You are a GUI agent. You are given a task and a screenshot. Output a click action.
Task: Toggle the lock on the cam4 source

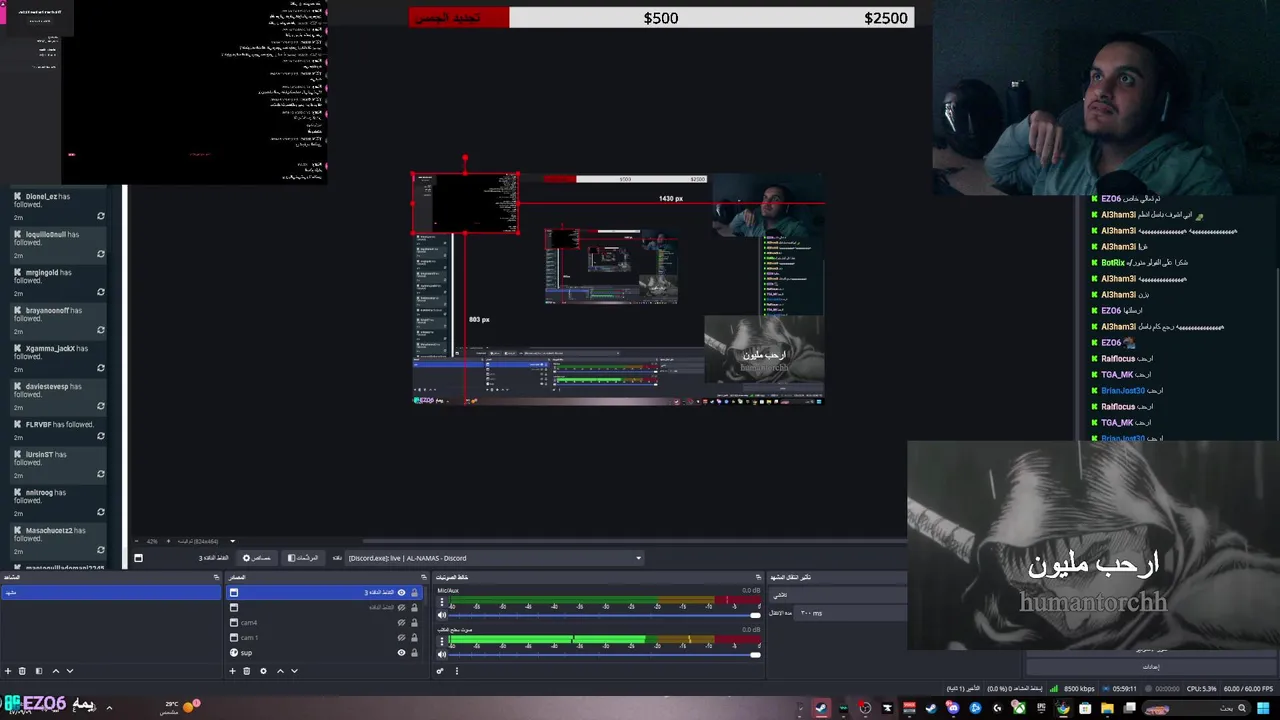414,622
